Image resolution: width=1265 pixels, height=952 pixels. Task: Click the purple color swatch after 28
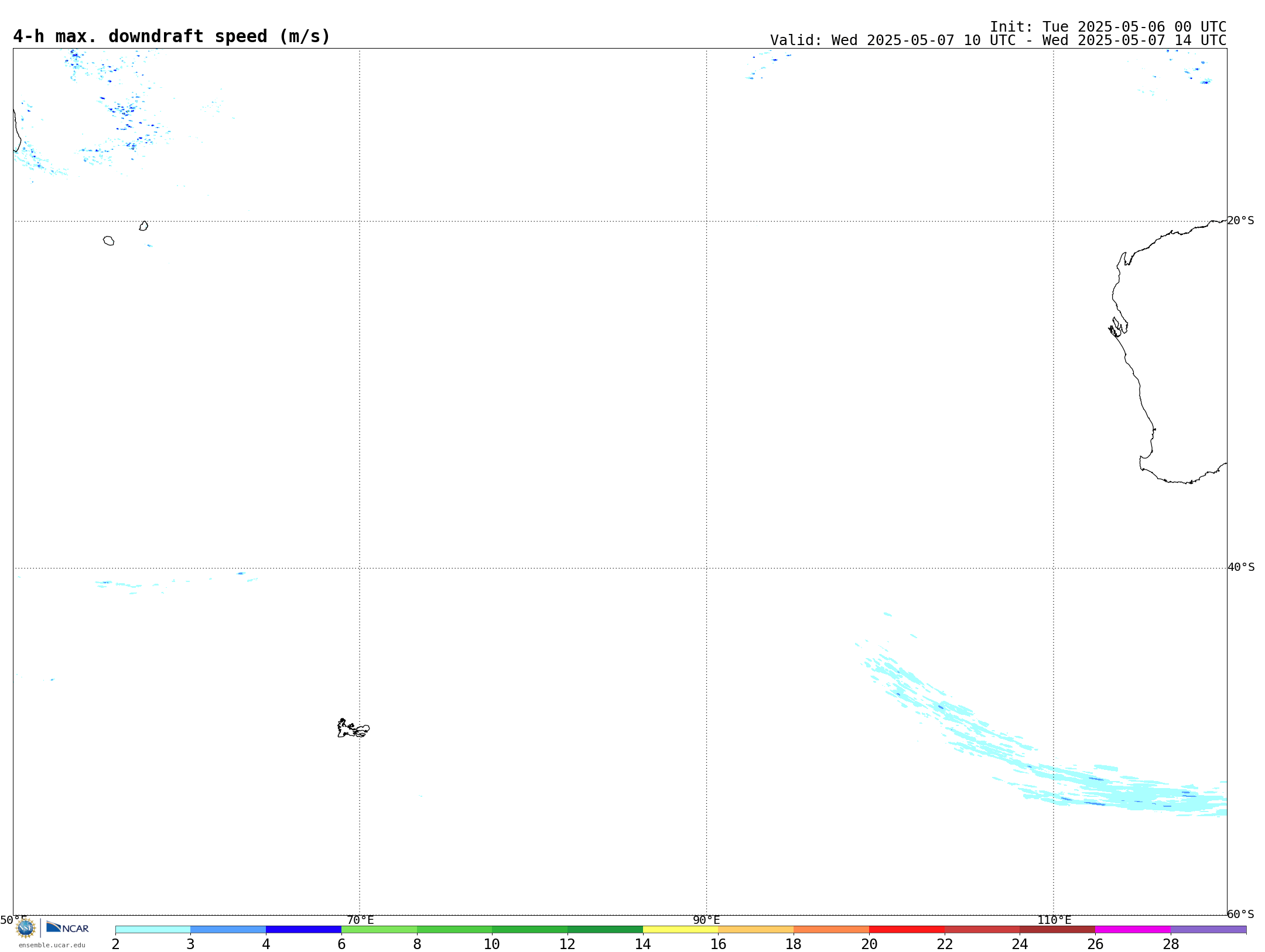coord(1209,930)
